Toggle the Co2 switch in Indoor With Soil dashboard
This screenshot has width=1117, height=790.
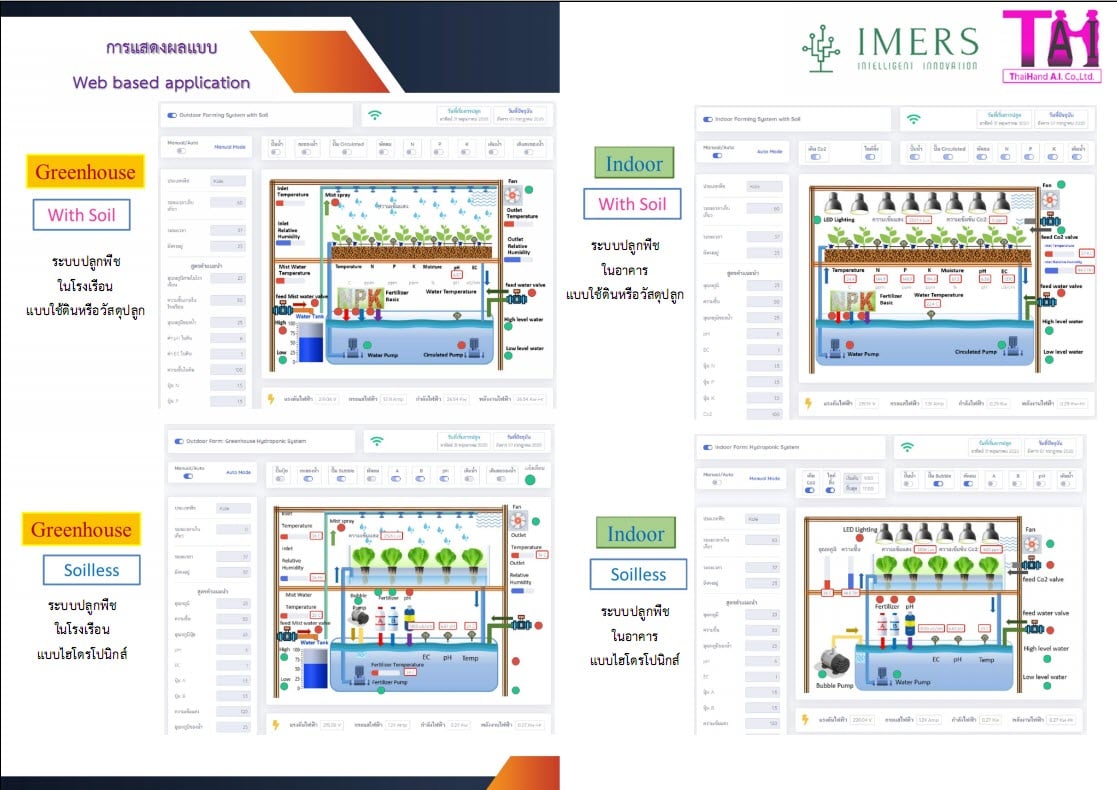tap(816, 157)
